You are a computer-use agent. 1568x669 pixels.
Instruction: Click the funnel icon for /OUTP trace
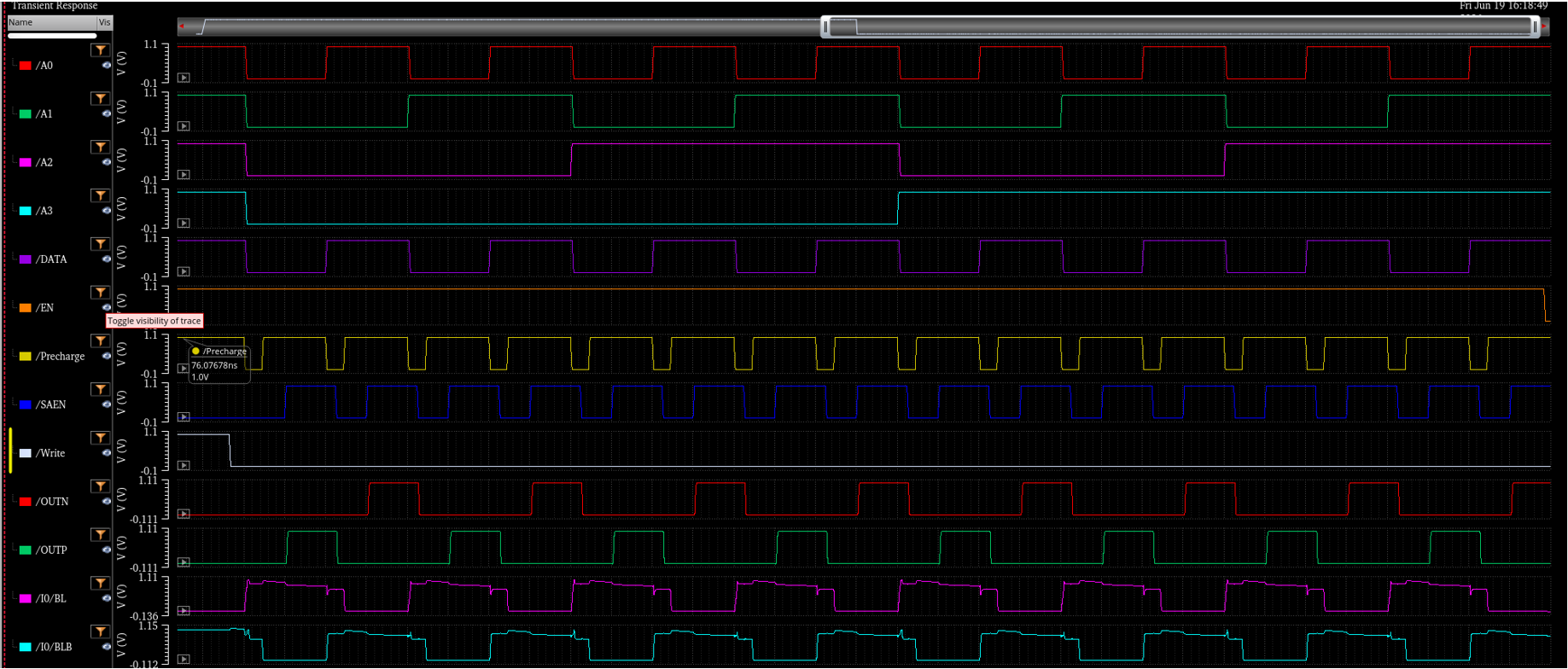[x=101, y=535]
